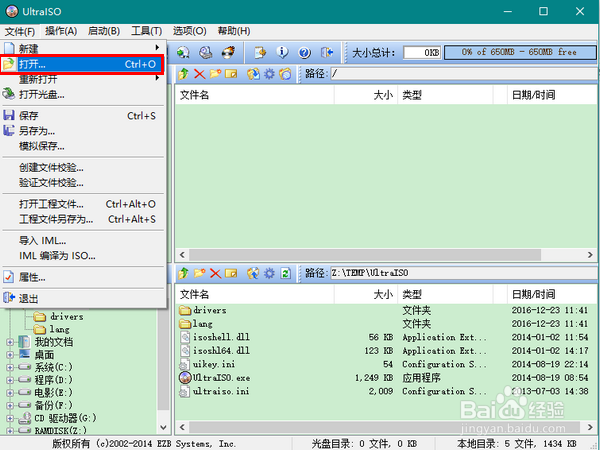Click the rename icon in image toolbar
This screenshot has width=600, height=450.
pos(231,73)
